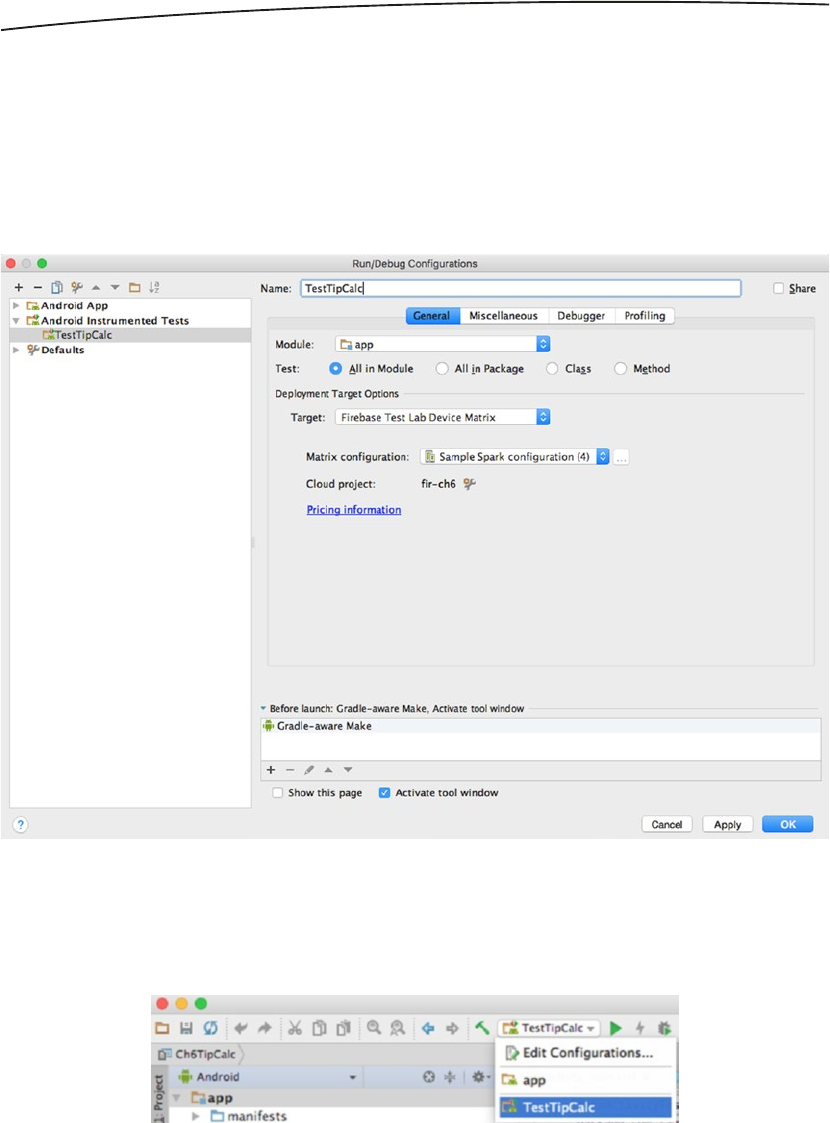This screenshot has width=830, height=1123.
Task: Click the Cancel button
Action: [x=667, y=825]
